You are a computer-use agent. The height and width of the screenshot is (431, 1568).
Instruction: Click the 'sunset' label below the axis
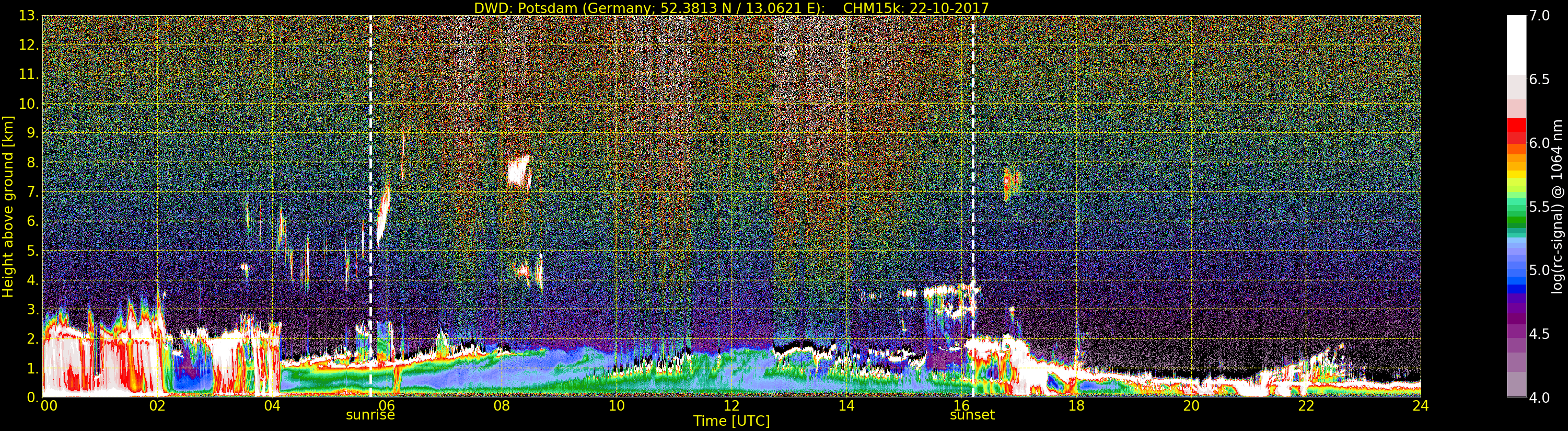point(972,415)
